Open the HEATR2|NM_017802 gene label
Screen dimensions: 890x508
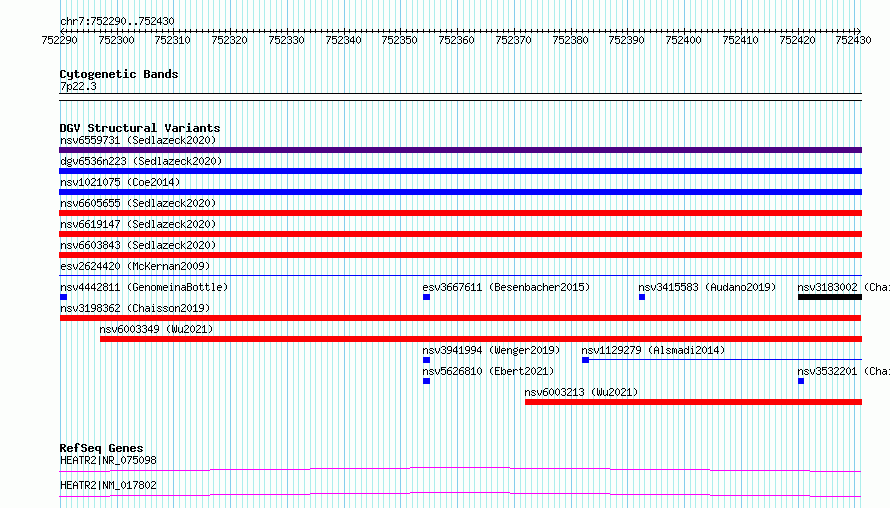coord(108,485)
